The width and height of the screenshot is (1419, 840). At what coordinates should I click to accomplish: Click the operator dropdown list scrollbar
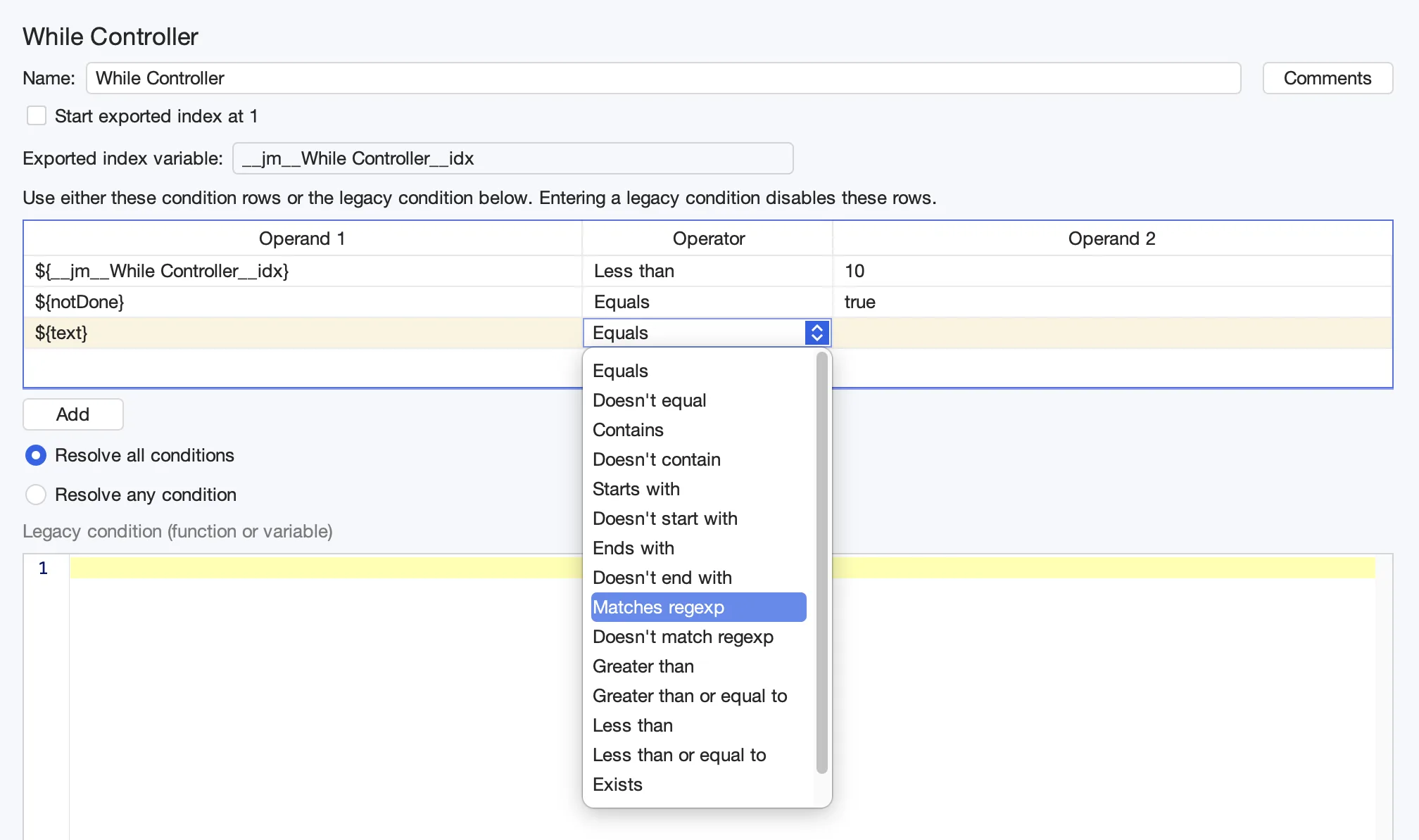click(821, 563)
